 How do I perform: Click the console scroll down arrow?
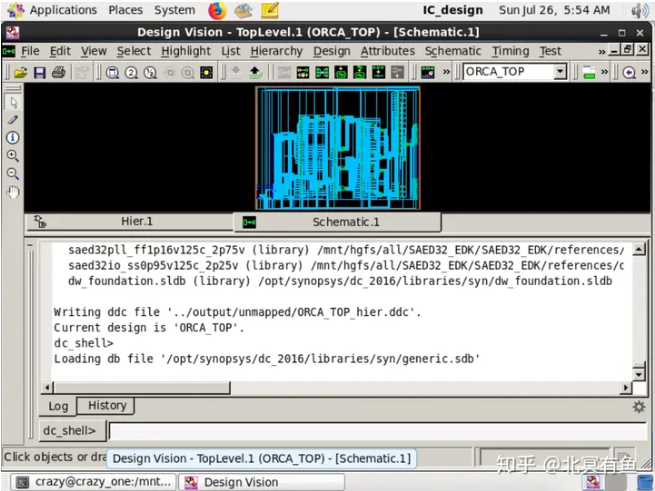pyautogui.click(x=639, y=374)
